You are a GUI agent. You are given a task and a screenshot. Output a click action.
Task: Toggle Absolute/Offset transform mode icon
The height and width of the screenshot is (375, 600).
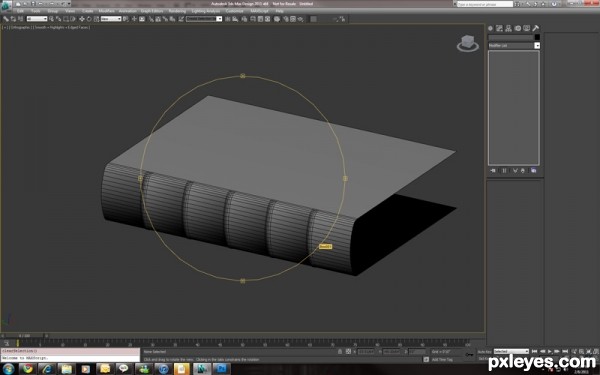(348, 351)
